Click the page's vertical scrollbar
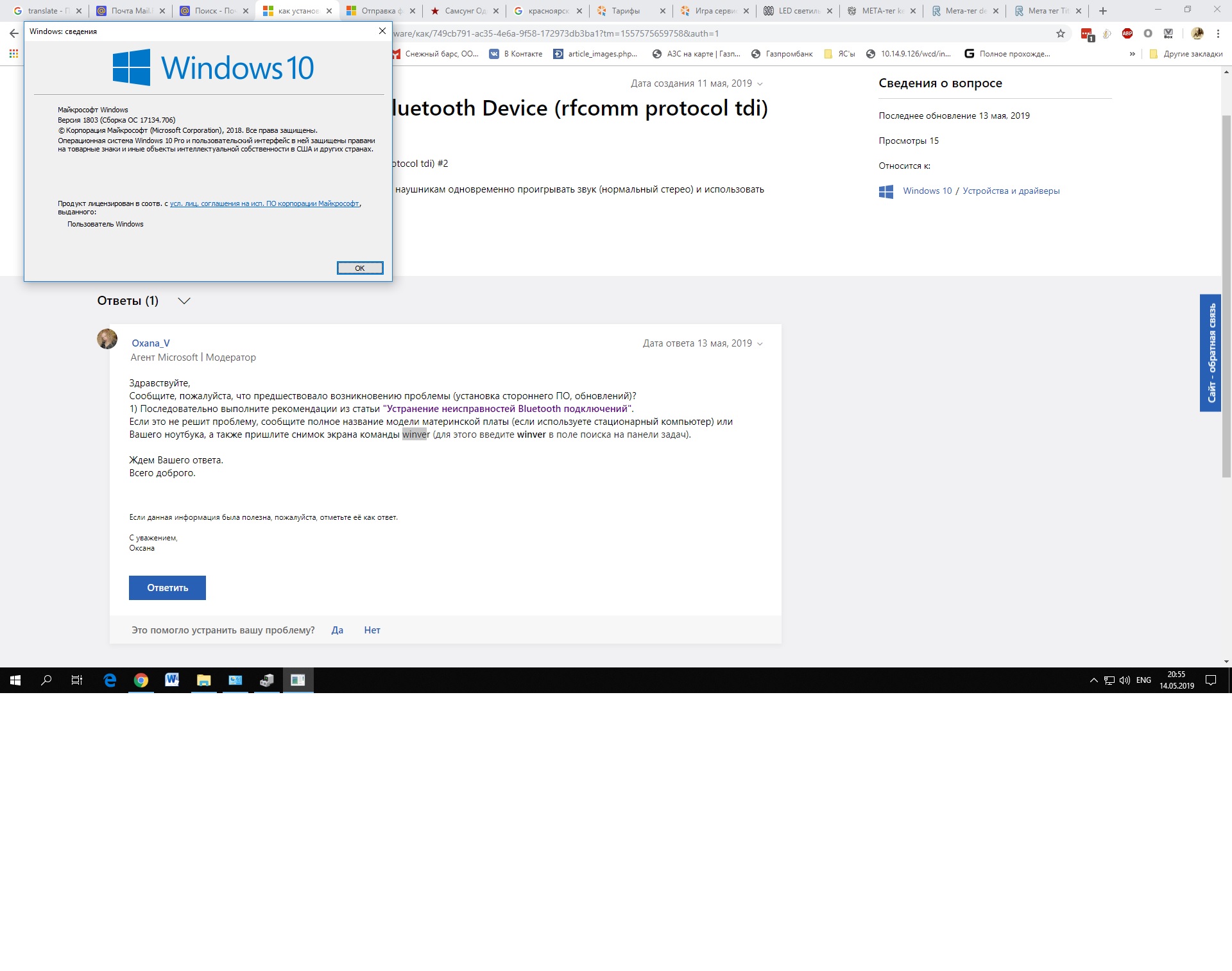The height and width of the screenshot is (971, 1232). click(1226, 295)
